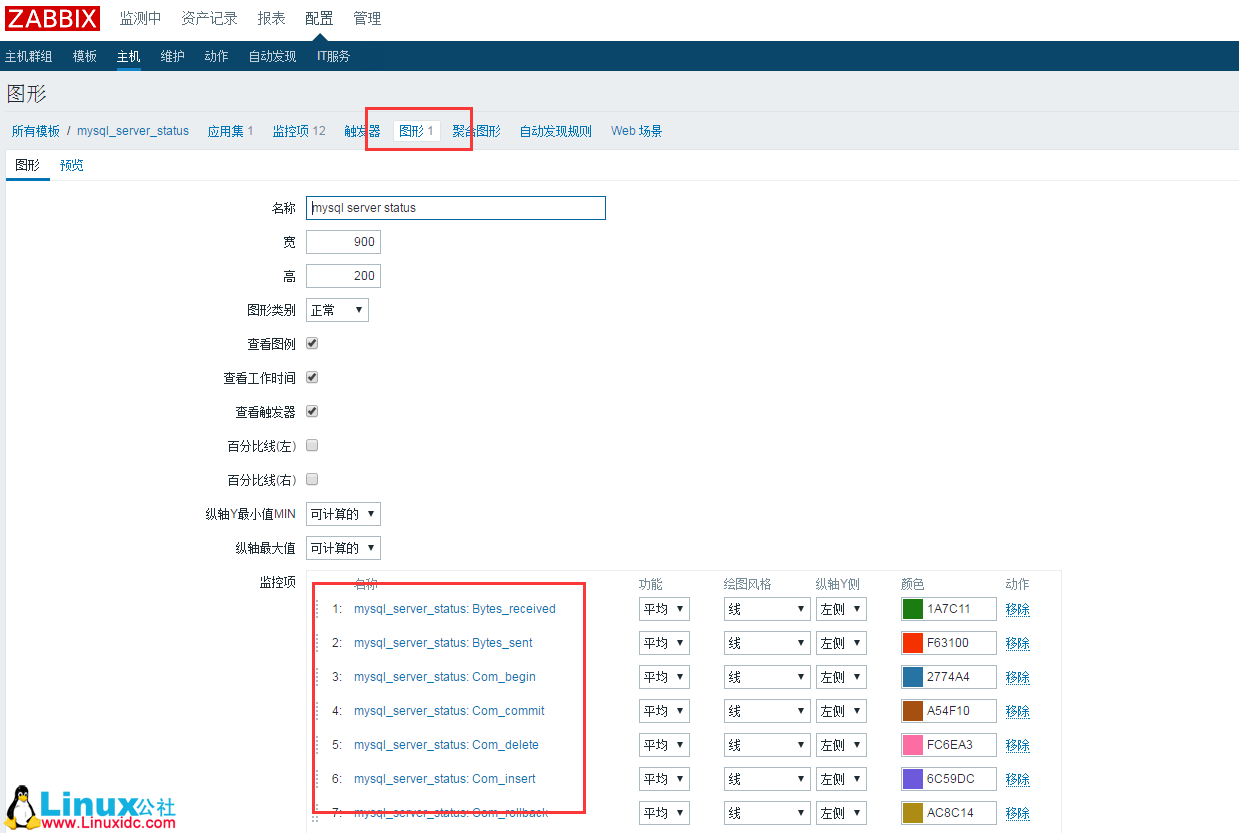Viewport: 1239px width, 833px height.
Task: Select 模板 in the sub-navigation bar
Action: pos(84,56)
